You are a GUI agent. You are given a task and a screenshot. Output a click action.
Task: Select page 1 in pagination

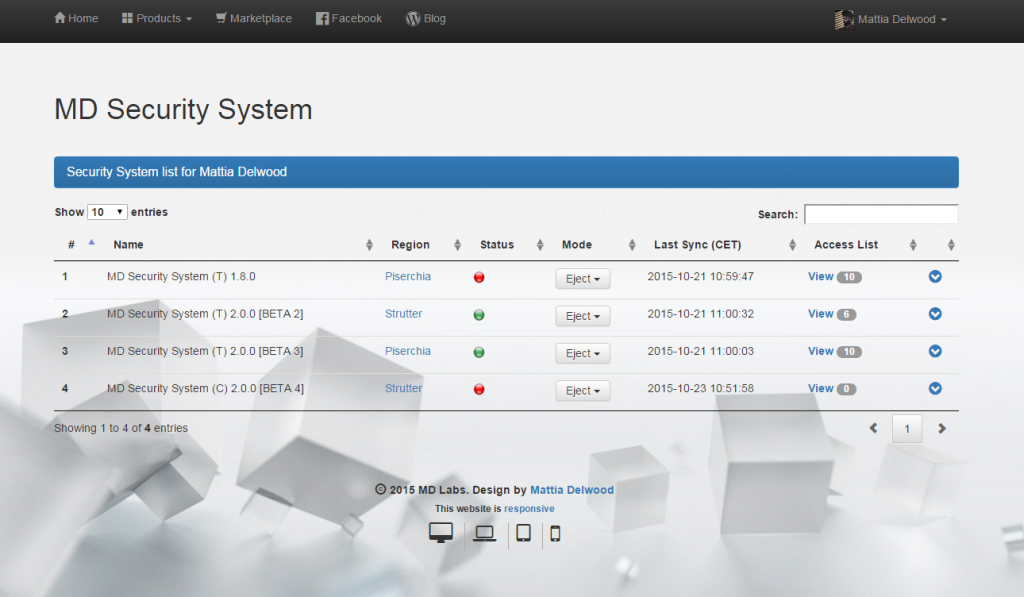point(907,428)
